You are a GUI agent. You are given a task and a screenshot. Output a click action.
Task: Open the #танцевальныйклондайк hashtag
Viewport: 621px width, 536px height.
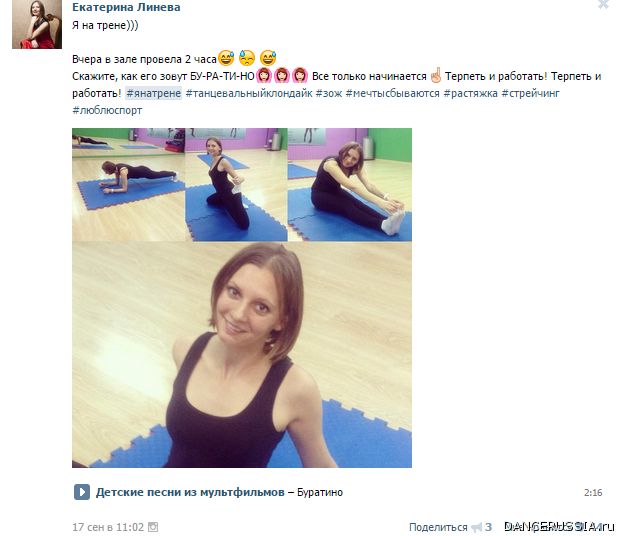pos(249,93)
